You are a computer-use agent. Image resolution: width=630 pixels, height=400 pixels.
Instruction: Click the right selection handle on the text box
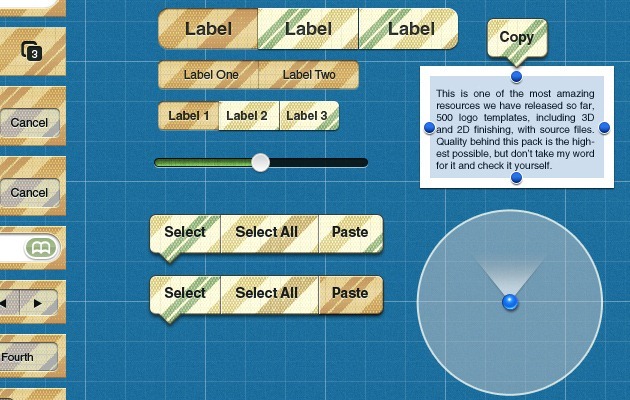[x=604, y=128]
